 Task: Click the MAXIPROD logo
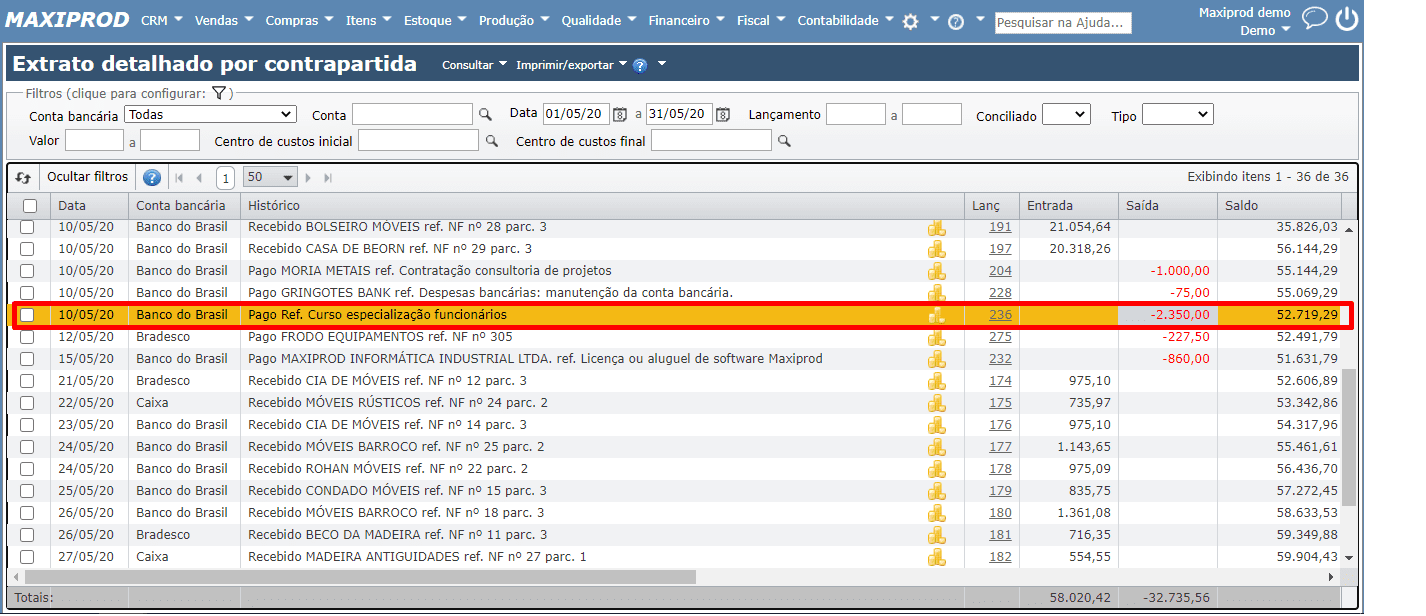(x=68, y=20)
